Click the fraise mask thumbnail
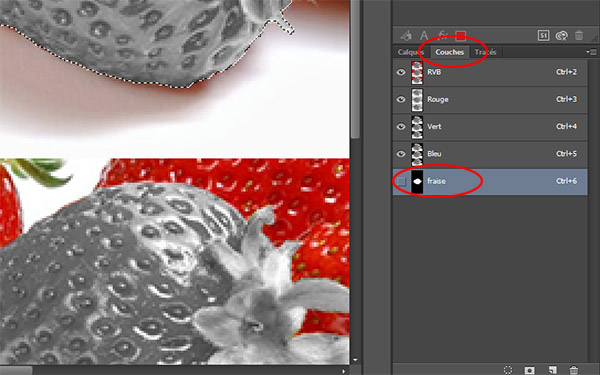The width and height of the screenshot is (600, 375). [417, 181]
